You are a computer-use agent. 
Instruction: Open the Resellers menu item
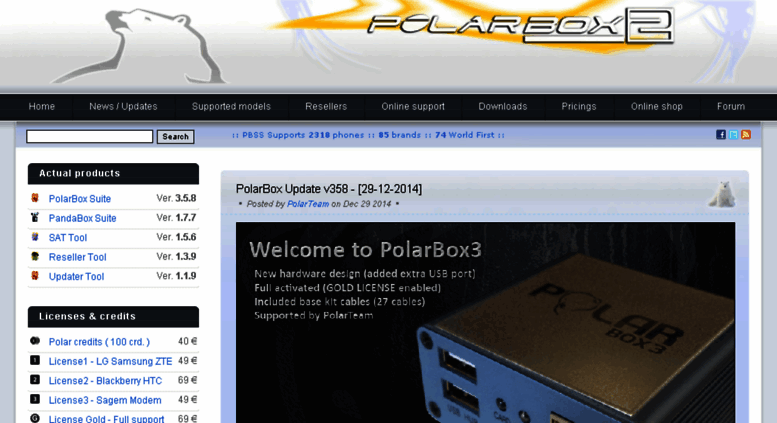(x=326, y=106)
